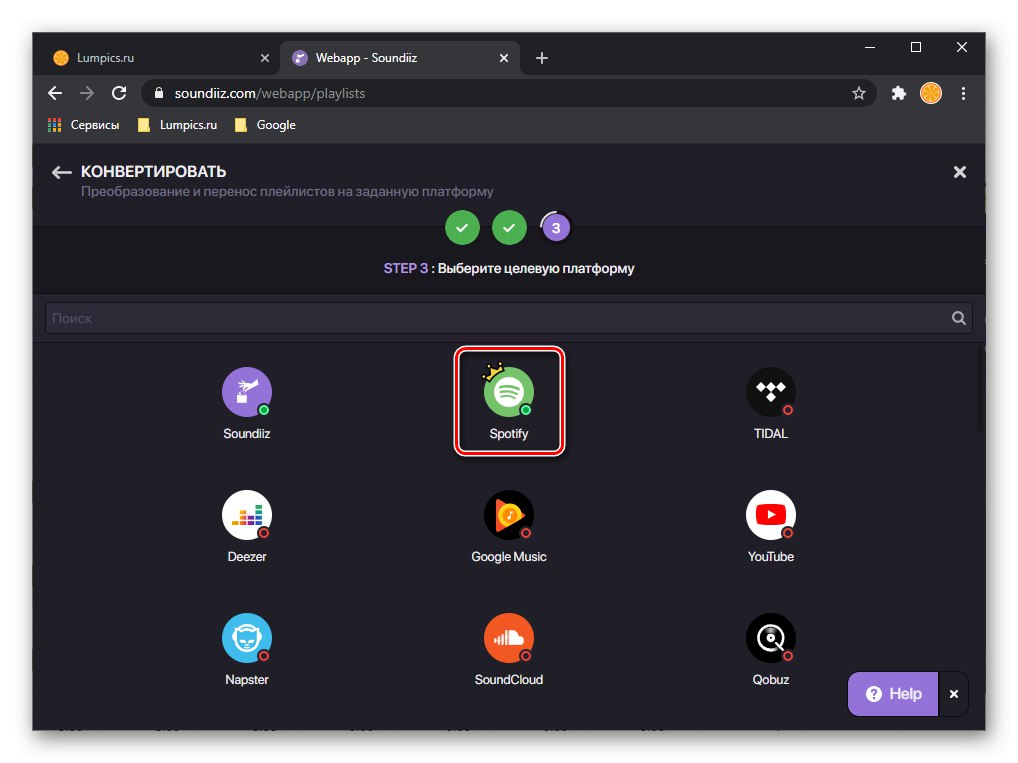
Task: Click the platform list scrollbar
Action: pyautogui.click(x=980, y=390)
